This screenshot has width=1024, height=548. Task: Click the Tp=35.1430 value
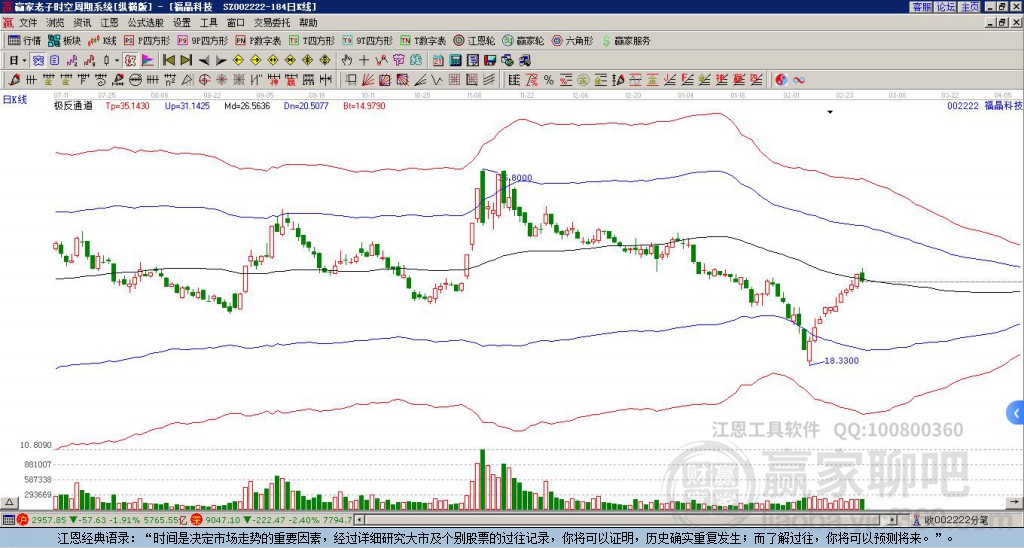click(127, 105)
